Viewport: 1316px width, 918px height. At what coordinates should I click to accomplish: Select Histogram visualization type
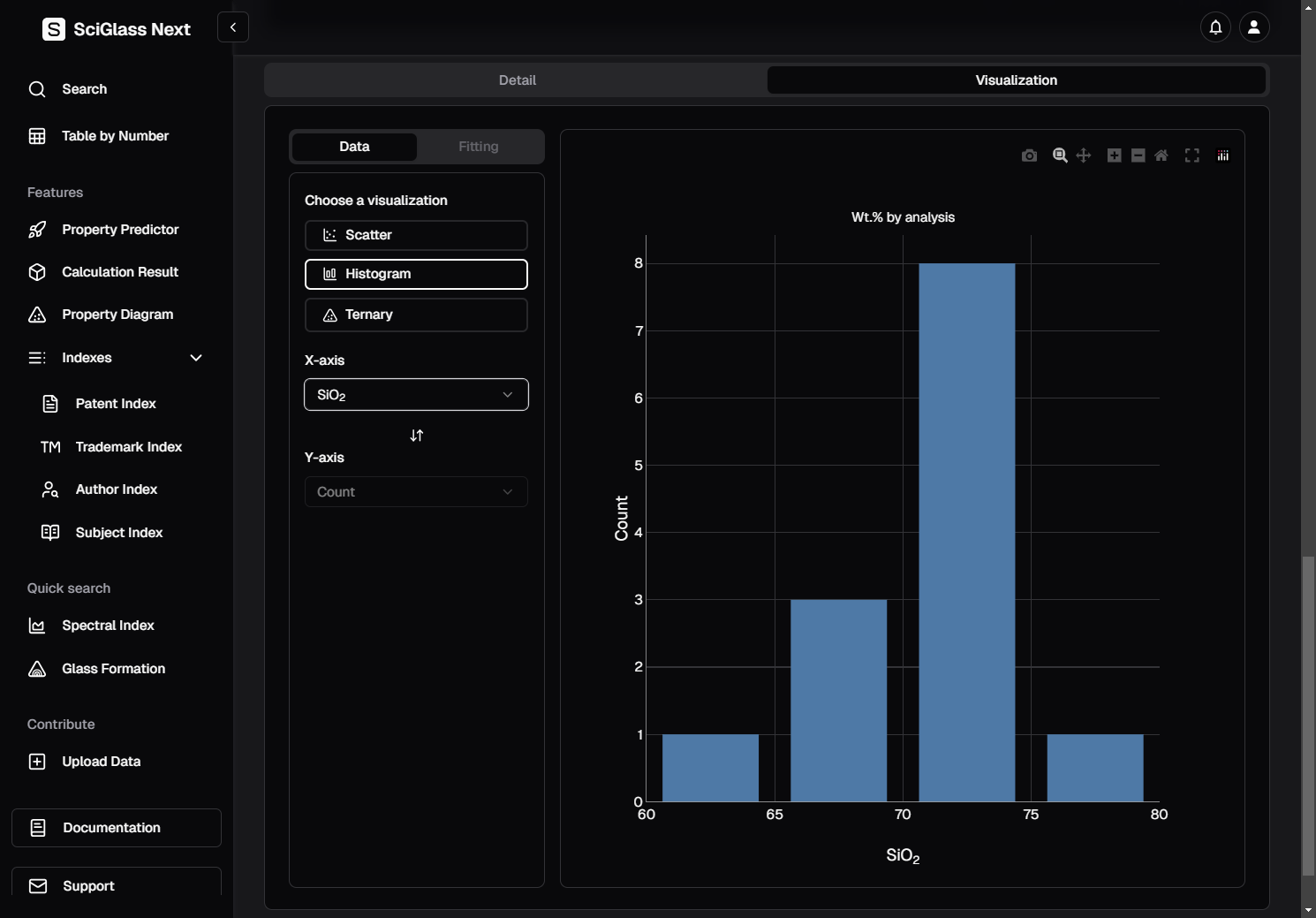coord(416,274)
